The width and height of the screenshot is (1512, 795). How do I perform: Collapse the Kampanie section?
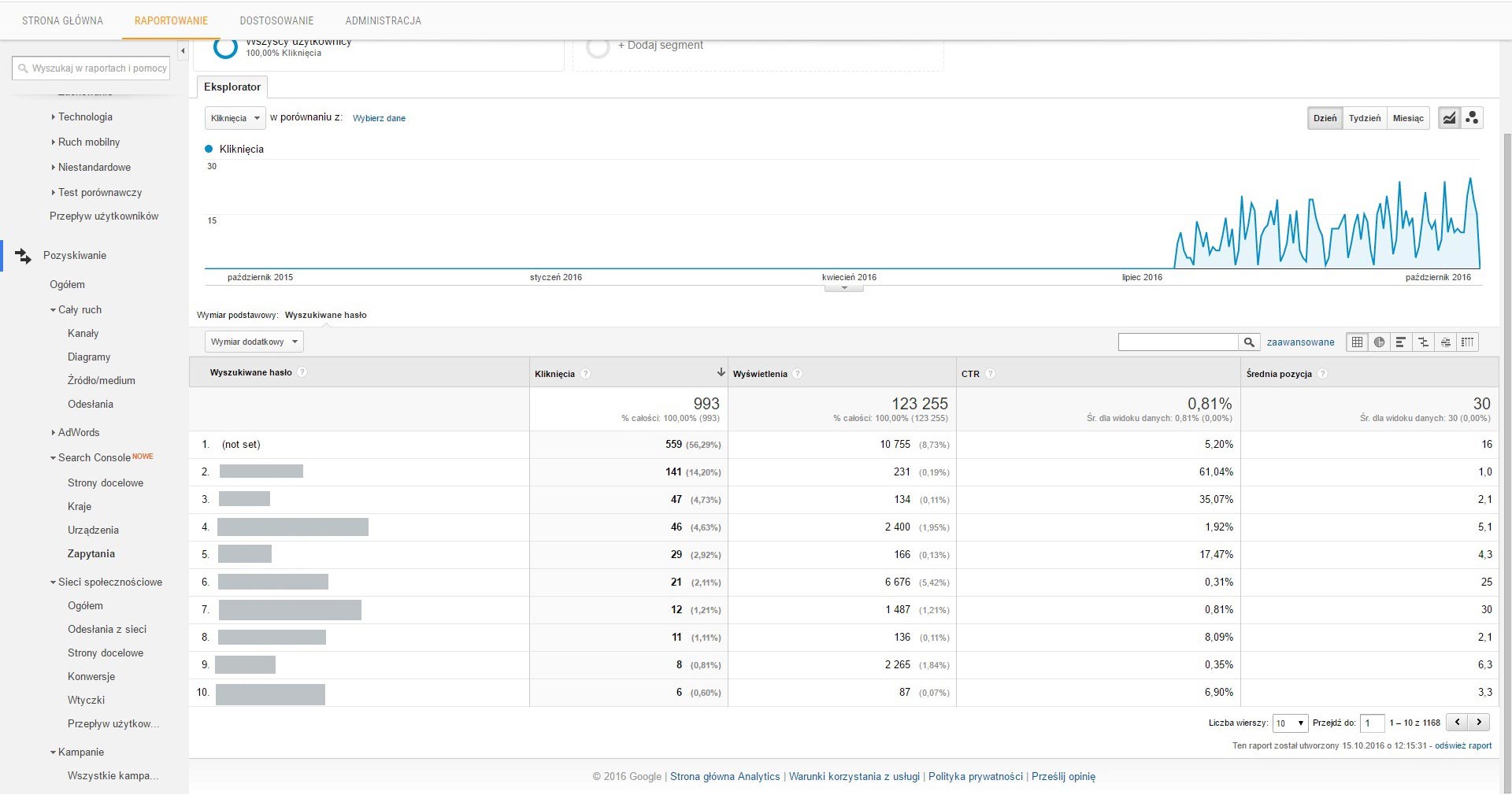click(x=77, y=752)
